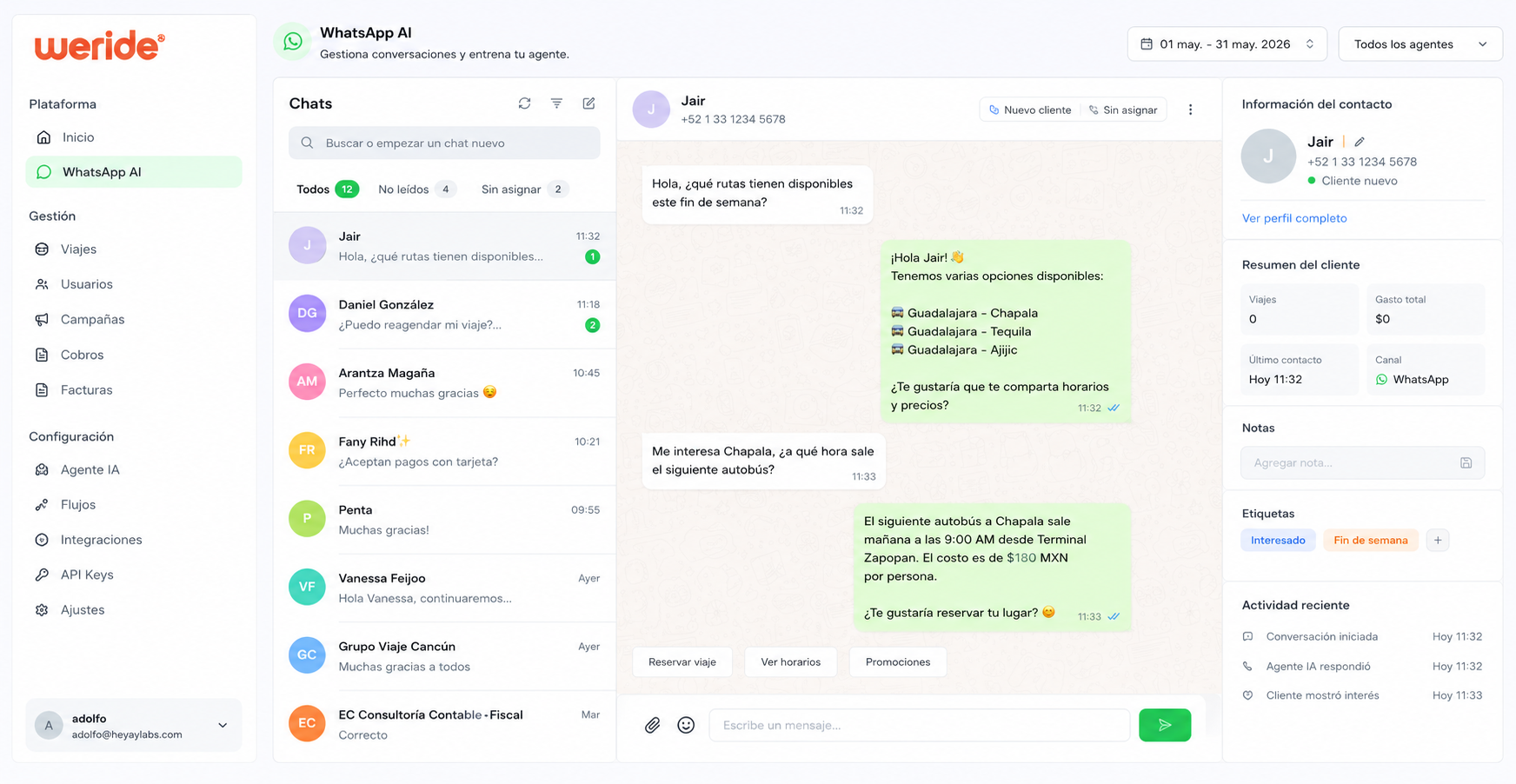
Task: Edit contact name pencil icon
Action: pyautogui.click(x=1360, y=142)
